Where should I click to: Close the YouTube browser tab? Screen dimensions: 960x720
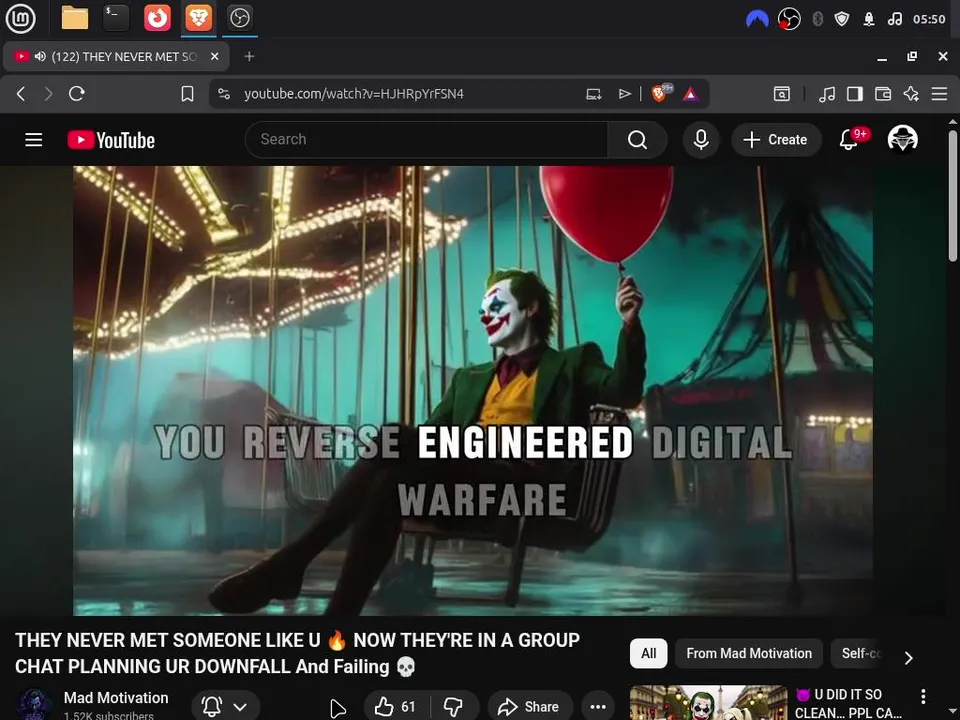pos(214,56)
